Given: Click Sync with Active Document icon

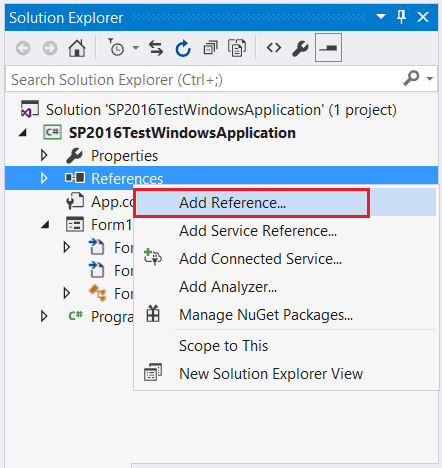Looking at the screenshot, I should [x=156, y=48].
